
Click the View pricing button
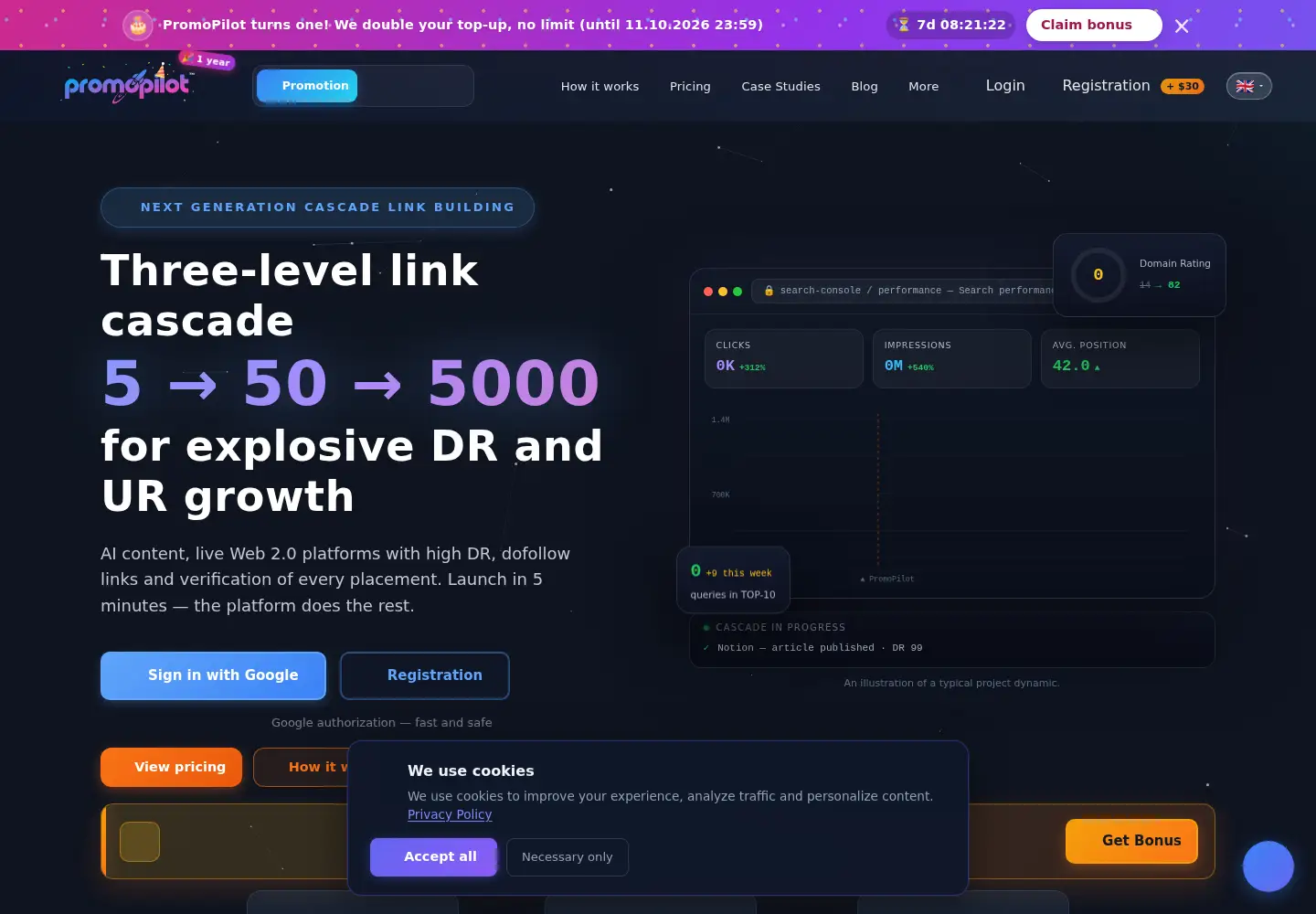[171, 767]
